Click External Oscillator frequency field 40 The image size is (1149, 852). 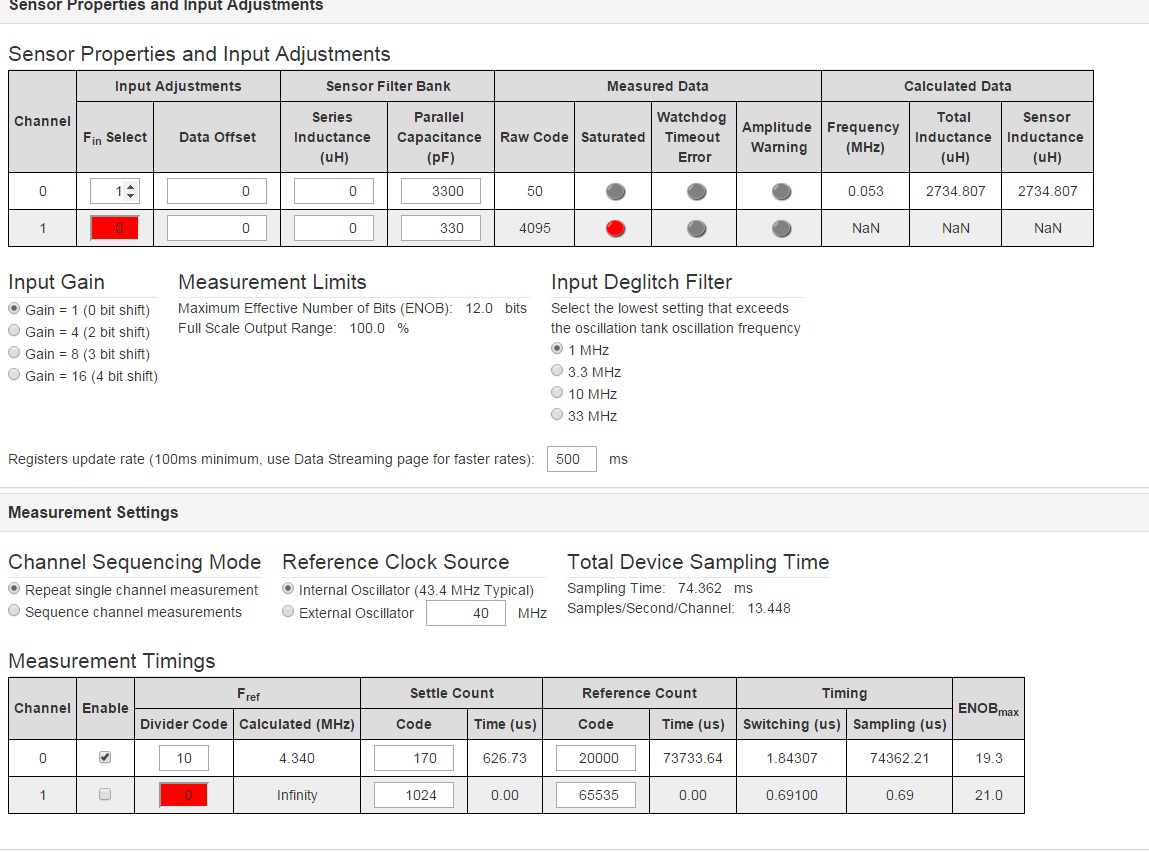tap(466, 613)
